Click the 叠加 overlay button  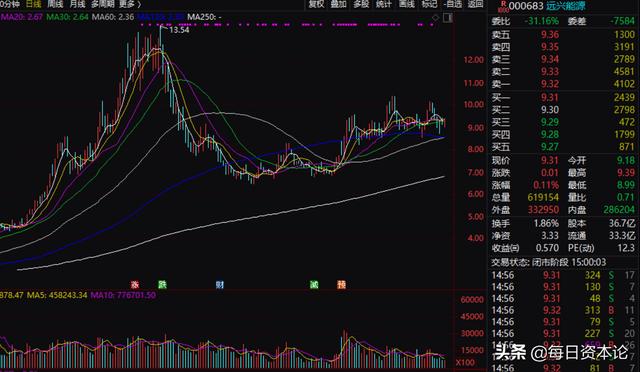tap(338, 4)
